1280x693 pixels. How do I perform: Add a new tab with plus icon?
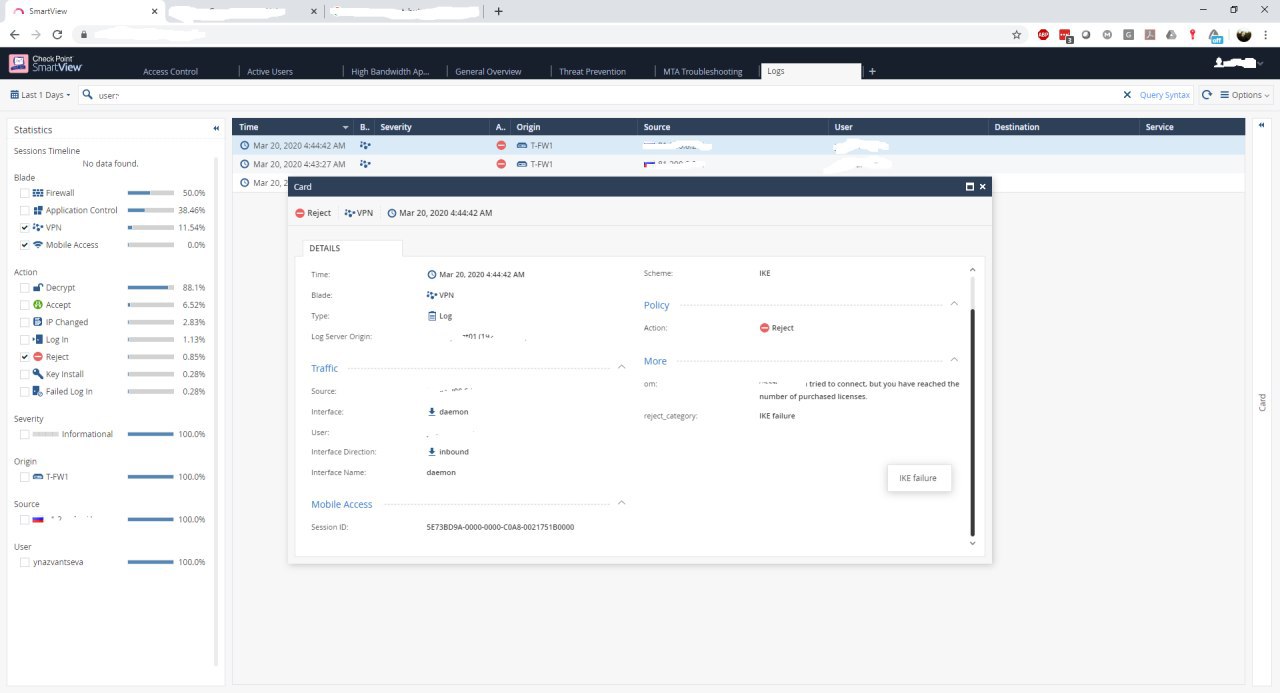pos(872,71)
